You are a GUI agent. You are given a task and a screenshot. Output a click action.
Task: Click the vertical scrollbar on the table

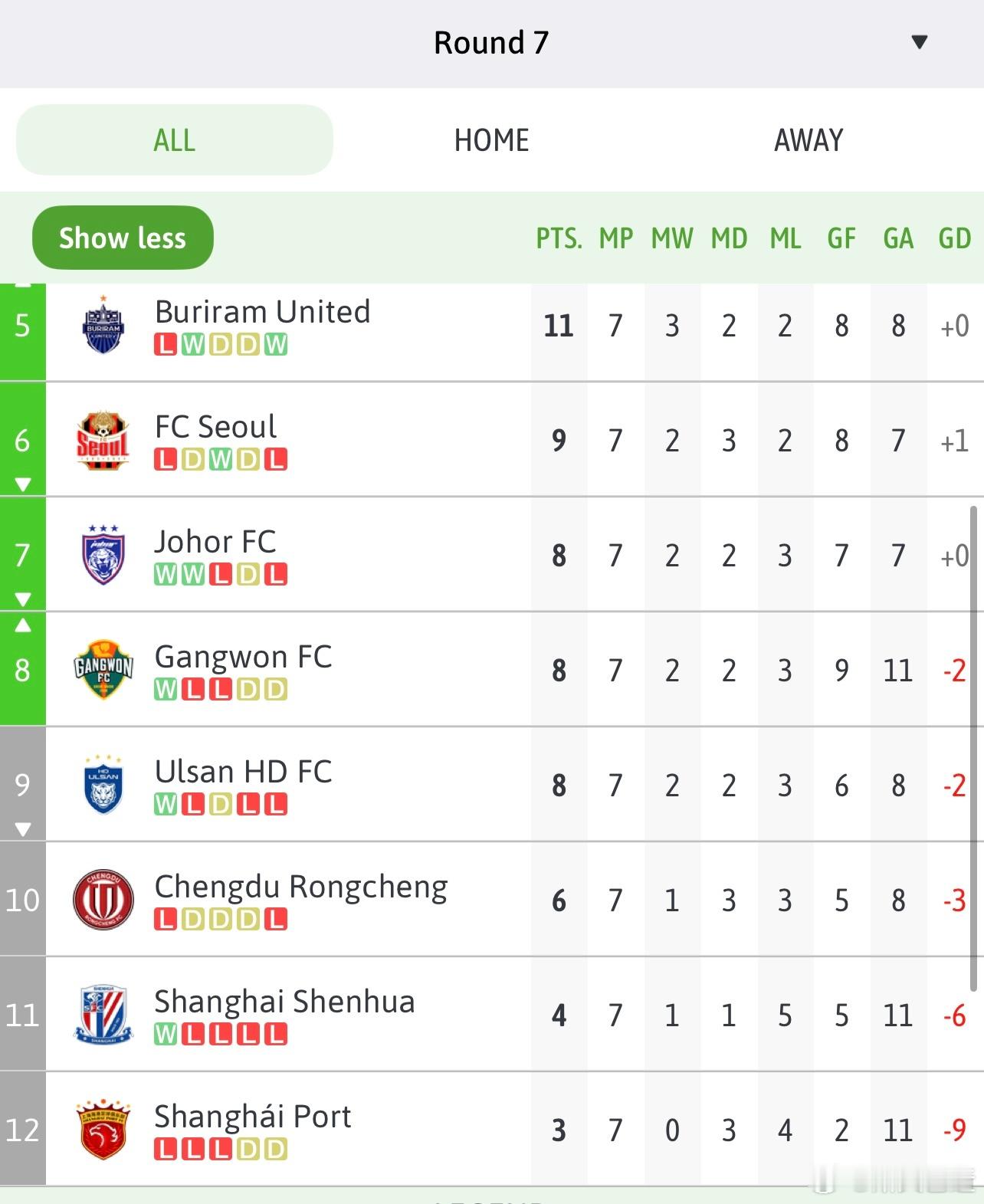973,747
